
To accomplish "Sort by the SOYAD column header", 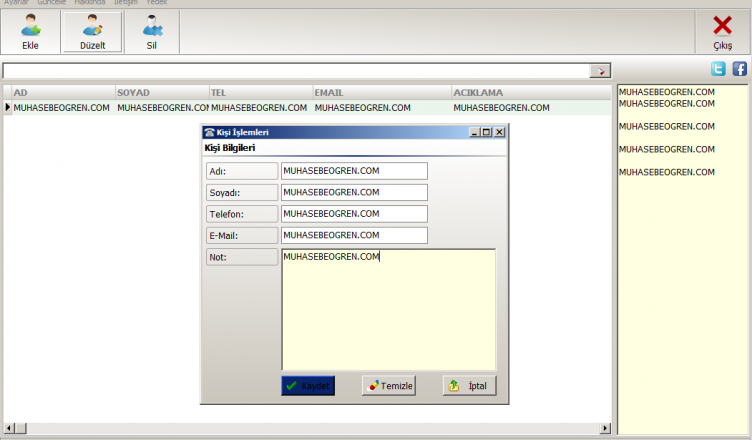I will 162,93.
